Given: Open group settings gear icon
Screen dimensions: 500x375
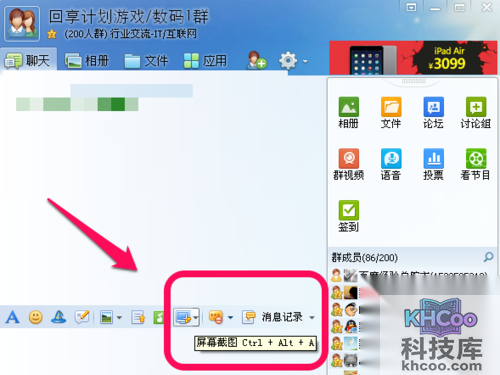Looking at the screenshot, I should (x=288, y=61).
